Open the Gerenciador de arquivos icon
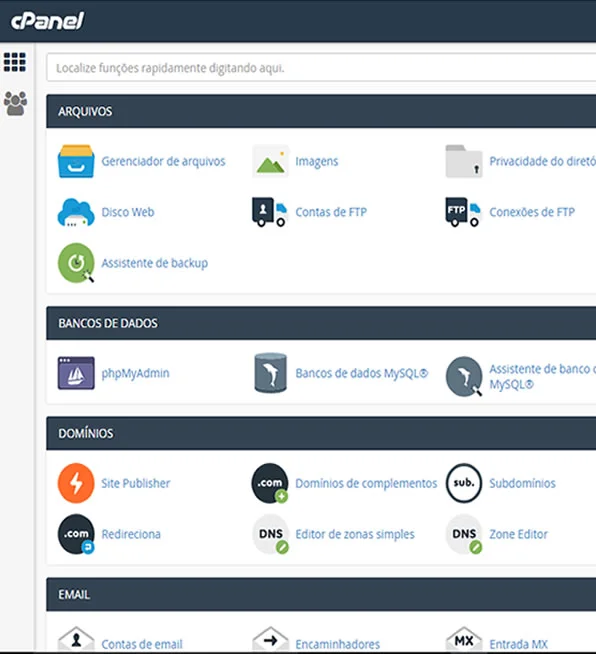Viewport: 596px width, 654px height. (76, 161)
